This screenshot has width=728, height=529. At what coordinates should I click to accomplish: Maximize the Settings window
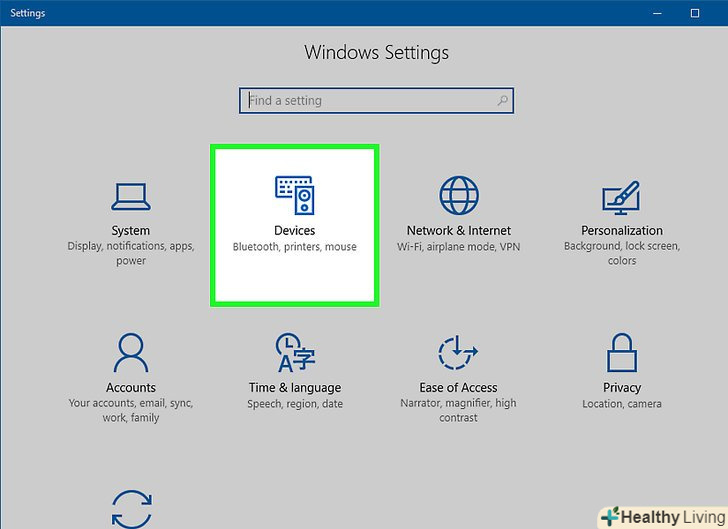point(695,13)
